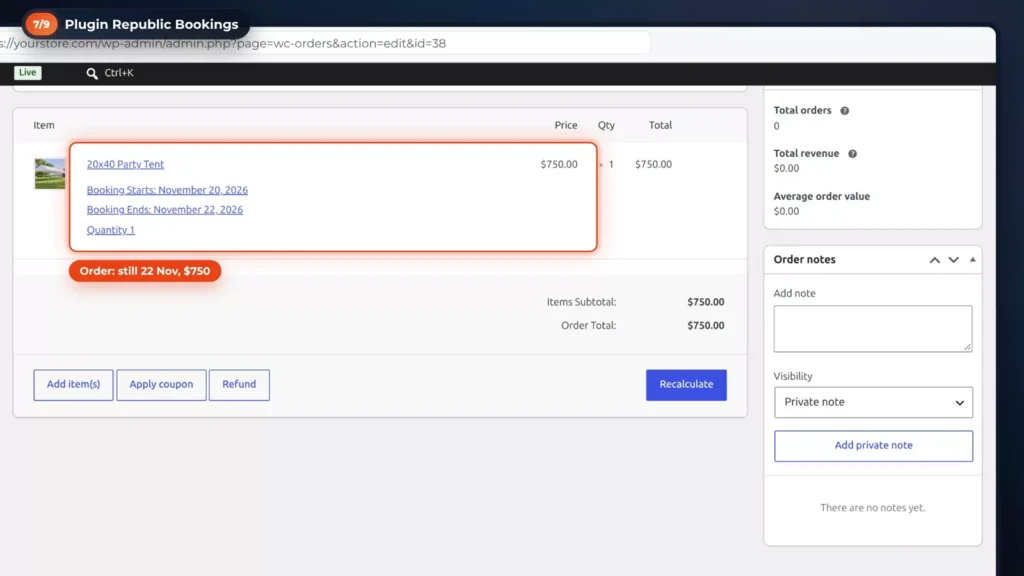Click the Add note text area
1024x576 pixels.
[x=872, y=328]
